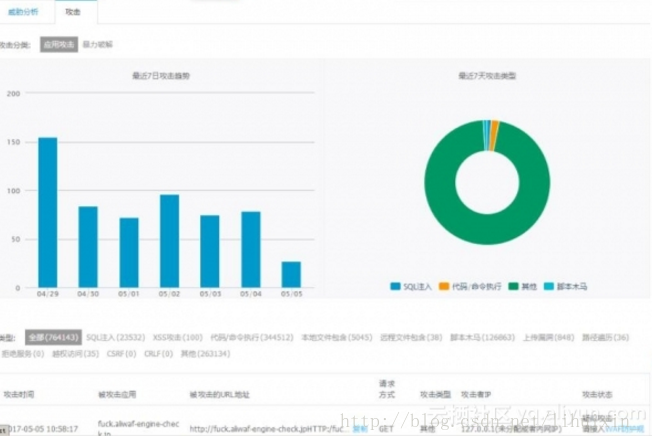Click the 请求方式 column header
The image size is (652, 441).
pyautogui.click(x=387, y=389)
